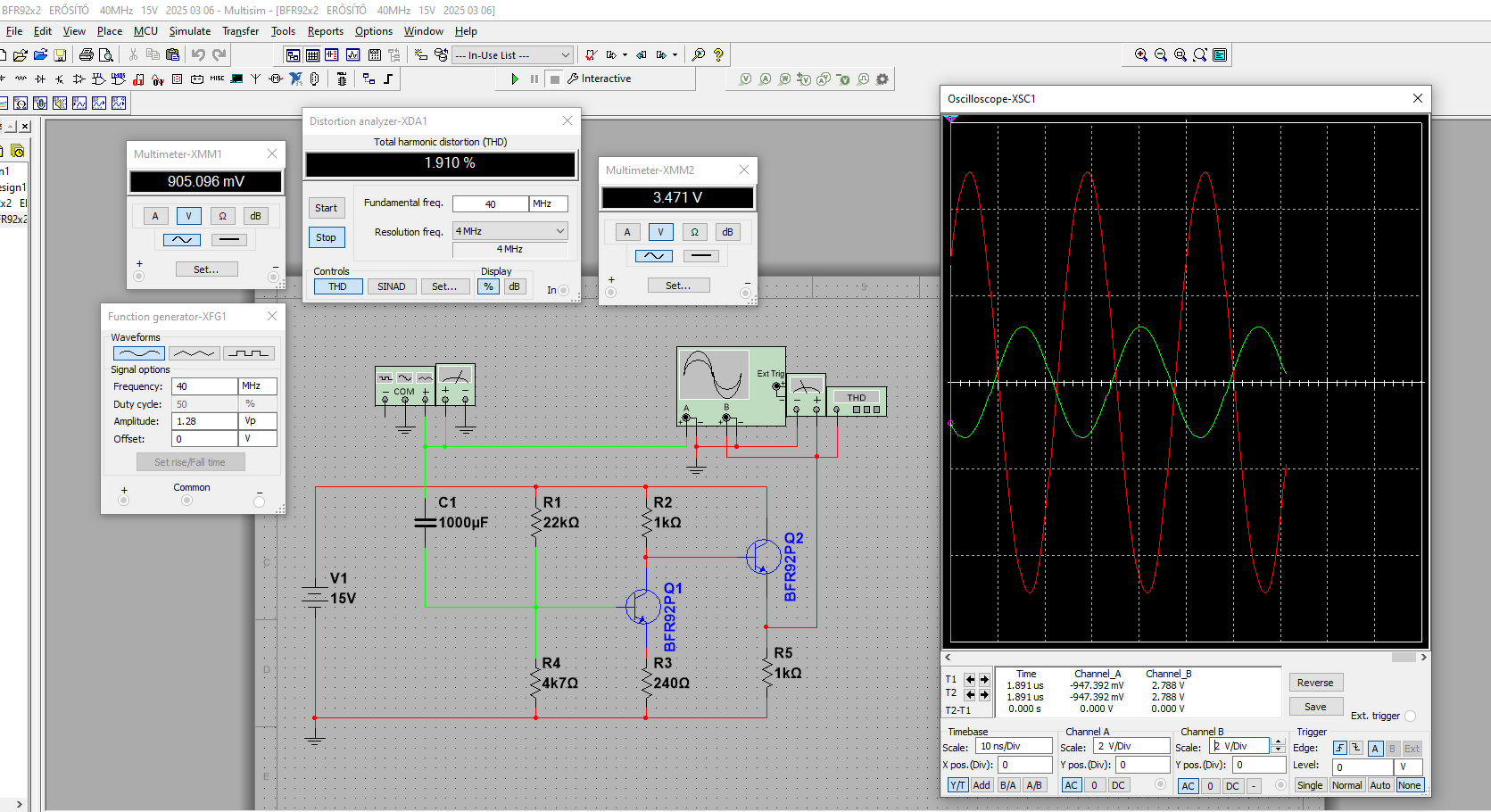Click the Help question mark icon
The image size is (1491, 812).
tap(718, 55)
